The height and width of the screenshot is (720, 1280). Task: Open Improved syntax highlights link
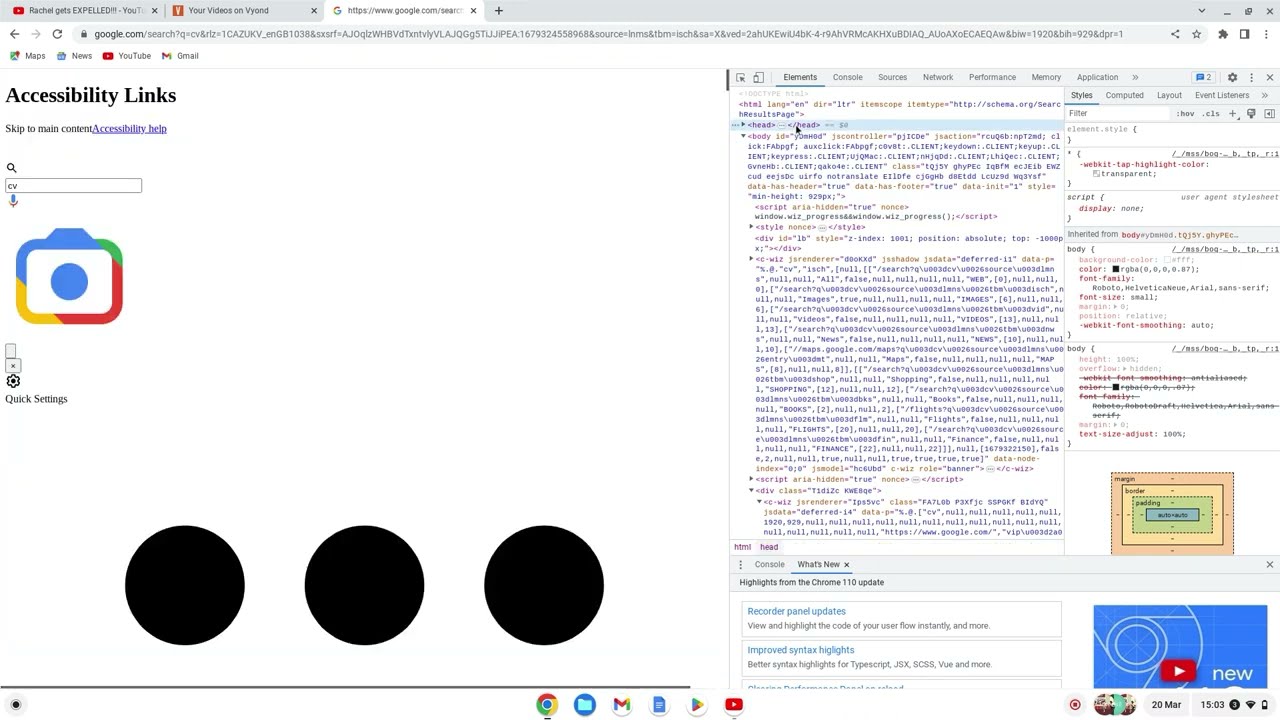coord(800,650)
